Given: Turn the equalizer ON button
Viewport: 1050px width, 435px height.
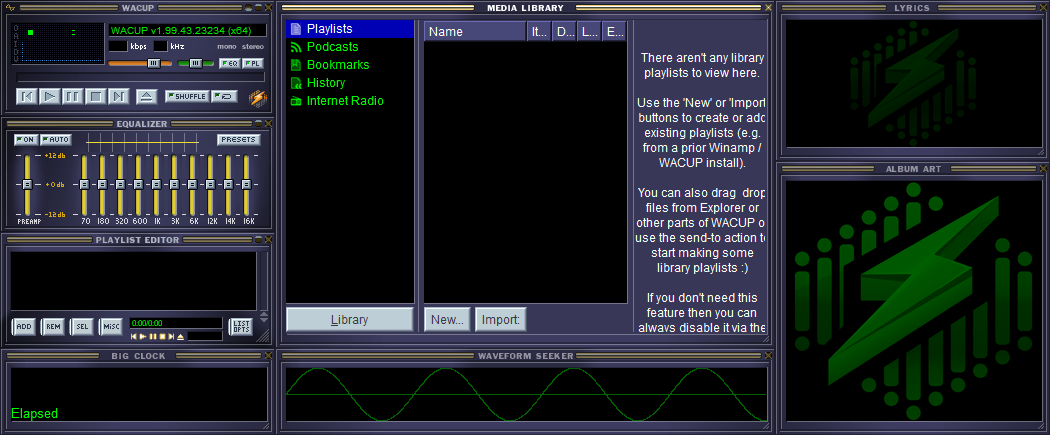Looking at the screenshot, I should tap(25, 140).
